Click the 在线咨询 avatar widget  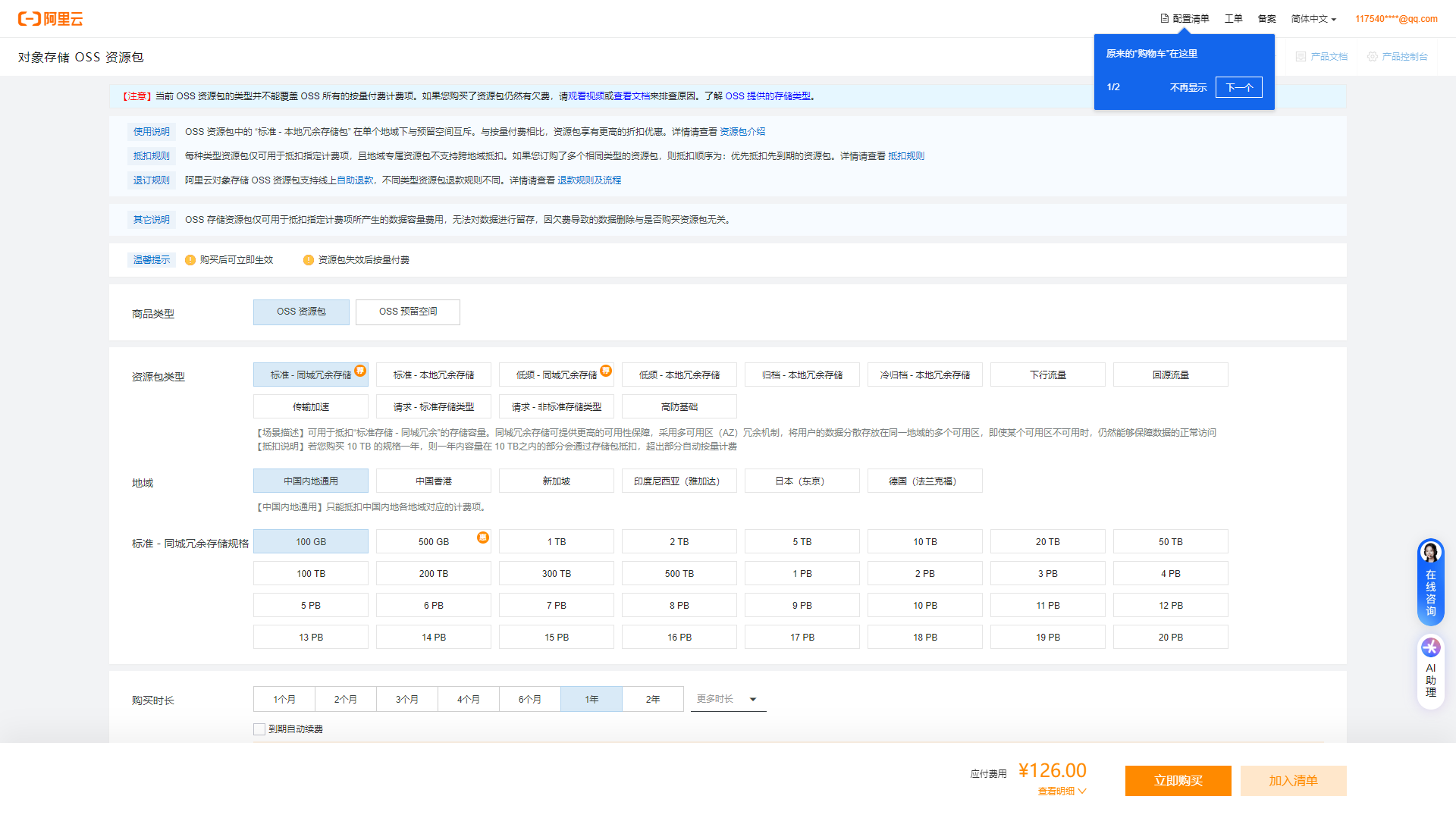click(x=1430, y=553)
